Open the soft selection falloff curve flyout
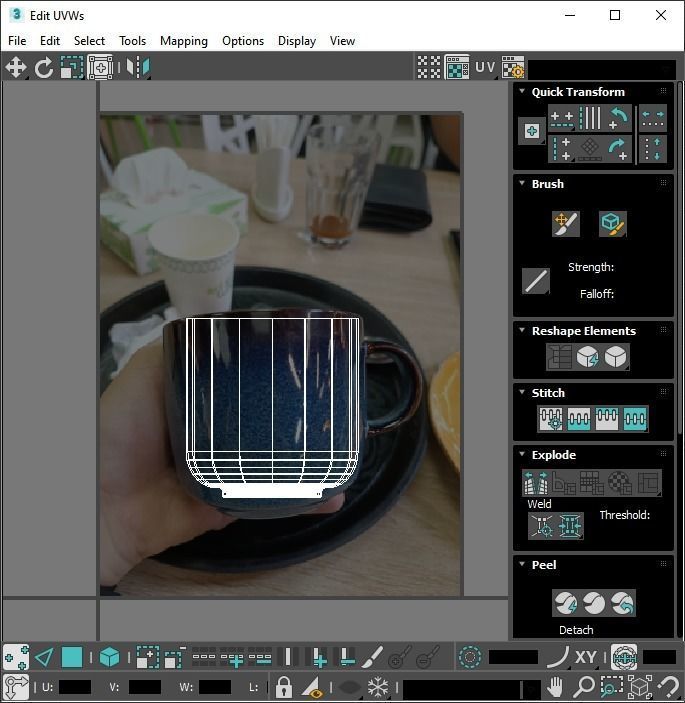This screenshot has width=685, height=703. point(558,657)
